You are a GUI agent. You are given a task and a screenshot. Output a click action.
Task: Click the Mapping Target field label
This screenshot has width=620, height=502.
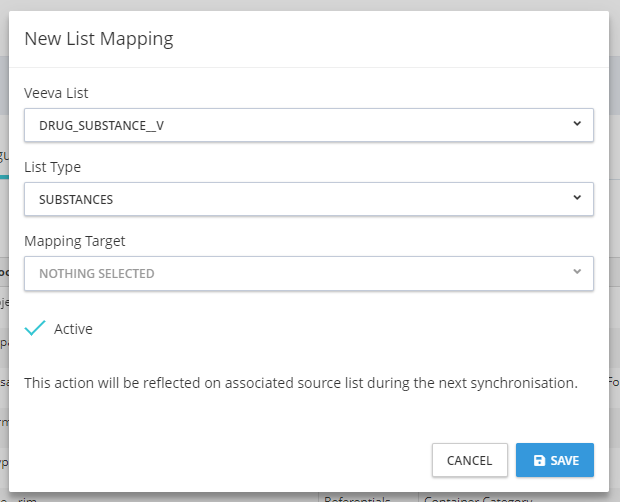coord(75,241)
